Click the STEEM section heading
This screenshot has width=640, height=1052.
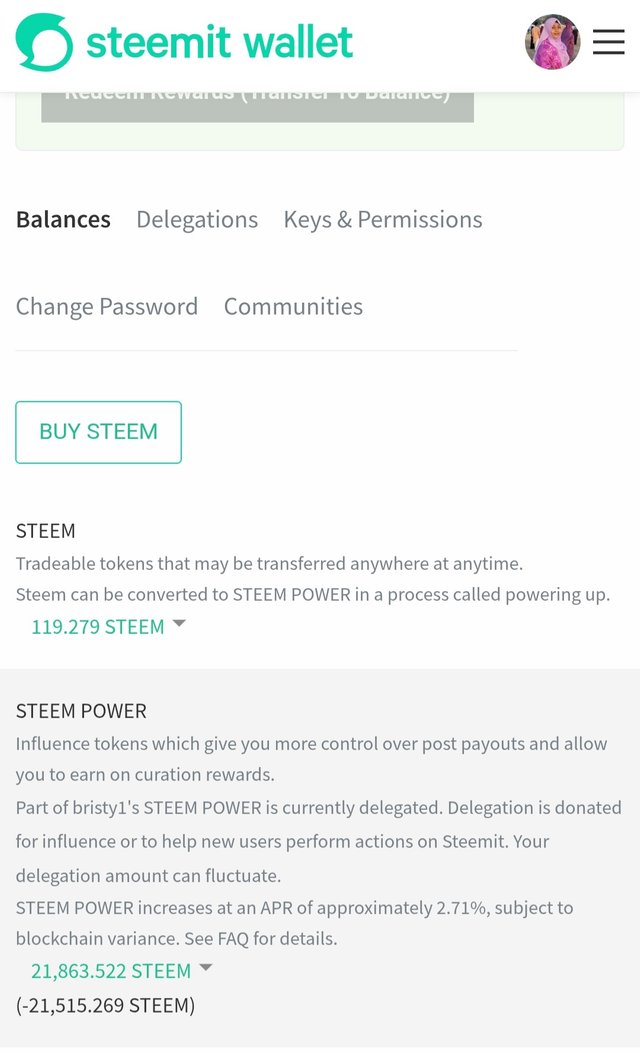click(x=46, y=531)
